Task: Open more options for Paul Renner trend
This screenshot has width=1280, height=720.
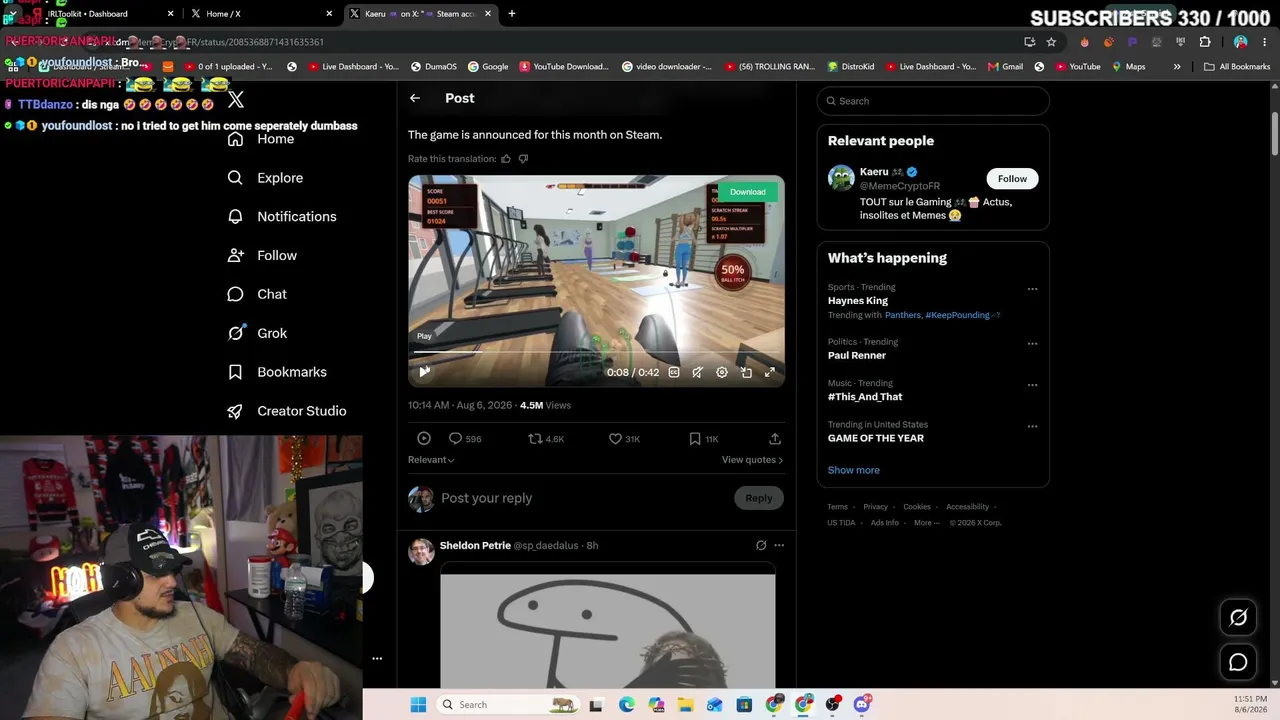Action: [x=1032, y=344]
